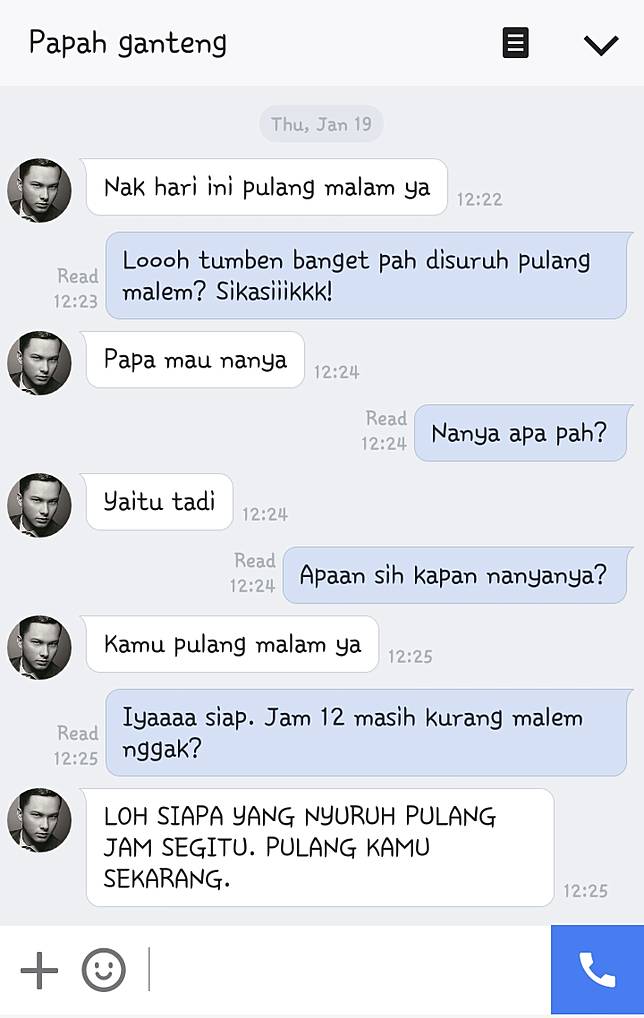Viewport: 644px width, 1018px height.
Task: Select the 'Iyaaaa siap. Jam 12' bubble
Action: [367, 732]
